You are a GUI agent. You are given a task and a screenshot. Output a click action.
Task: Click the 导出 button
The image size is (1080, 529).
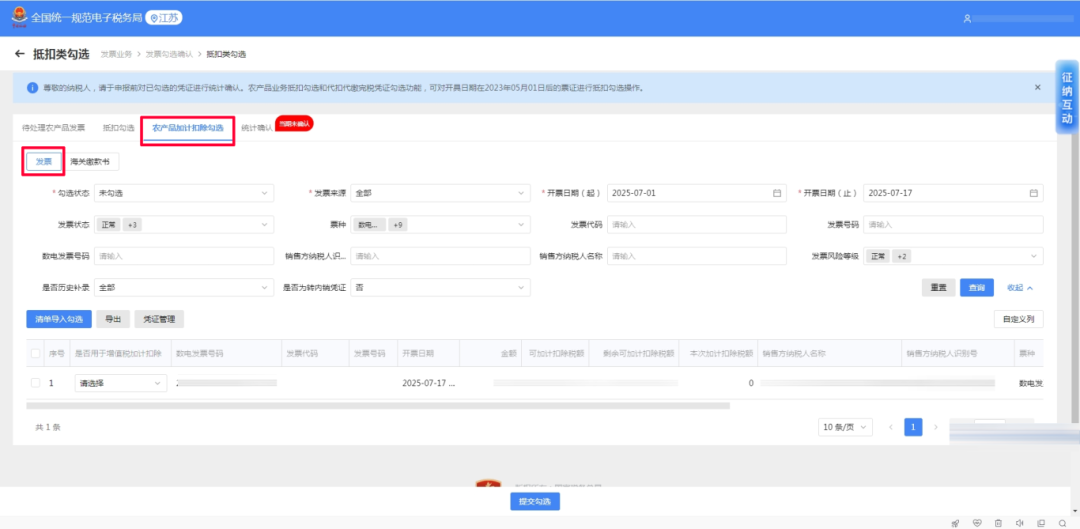click(113, 319)
